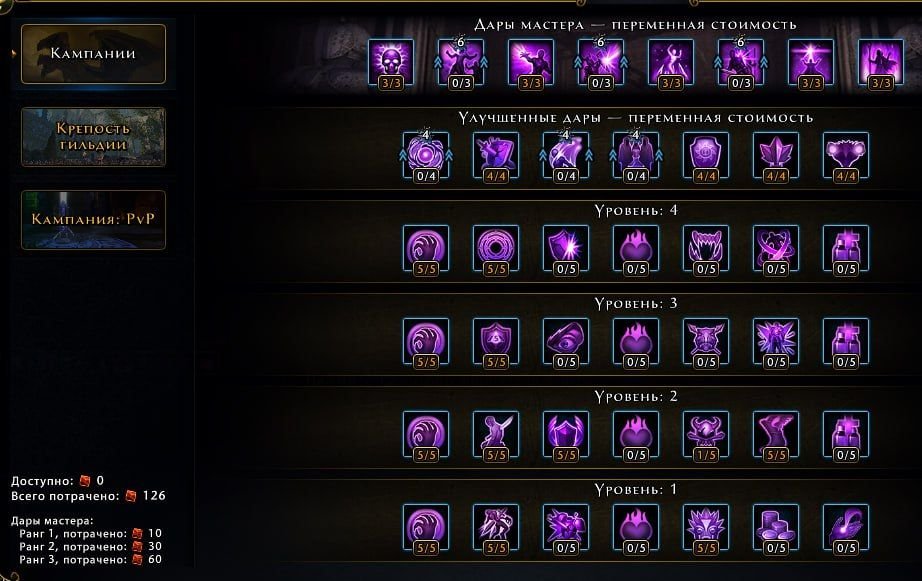The width and height of the screenshot is (922, 581).
Task: Switch to Крепость гильдии tab
Action: 93,137
